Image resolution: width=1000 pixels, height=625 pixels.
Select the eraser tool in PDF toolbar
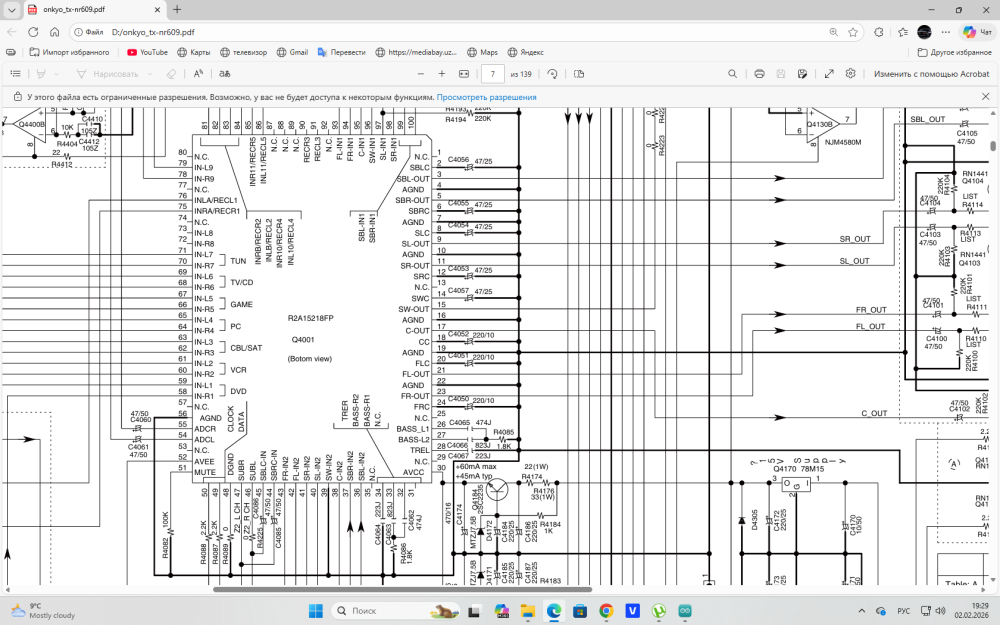[x=172, y=74]
